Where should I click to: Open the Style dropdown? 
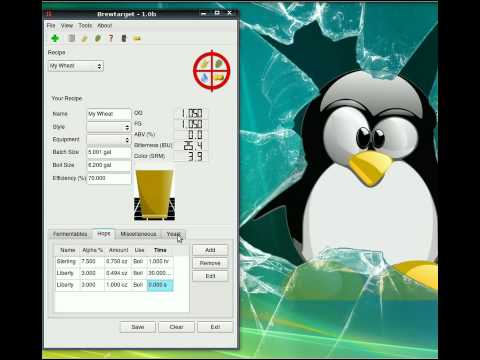tap(109, 127)
